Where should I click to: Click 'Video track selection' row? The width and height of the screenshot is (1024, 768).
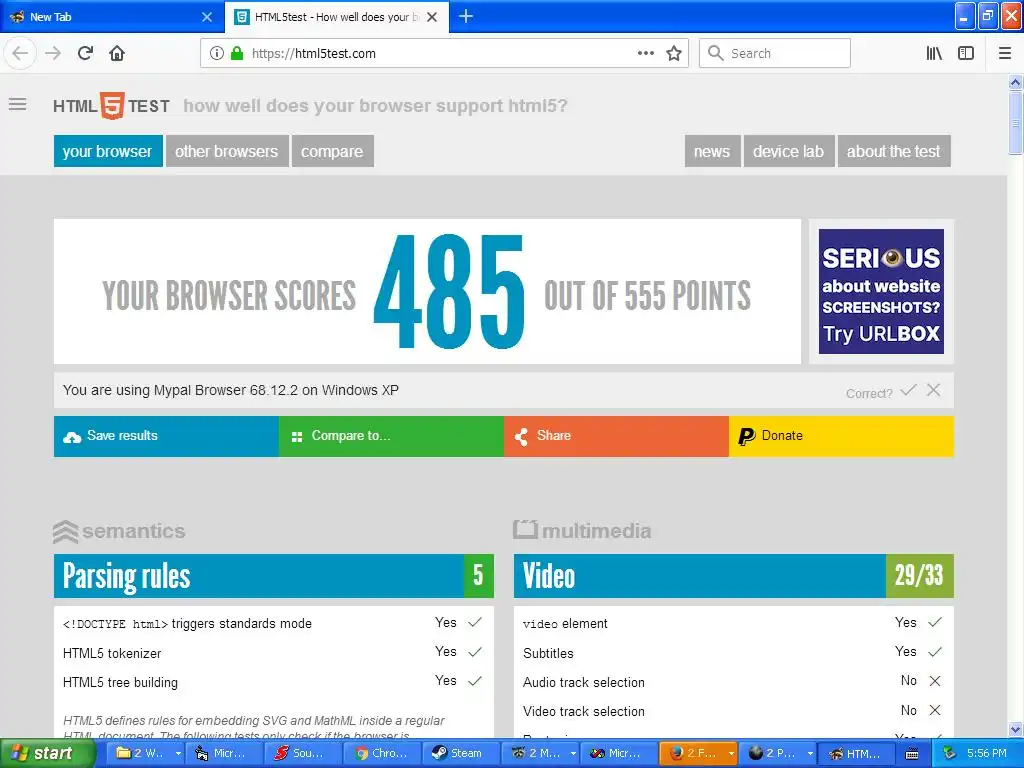(x=733, y=711)
